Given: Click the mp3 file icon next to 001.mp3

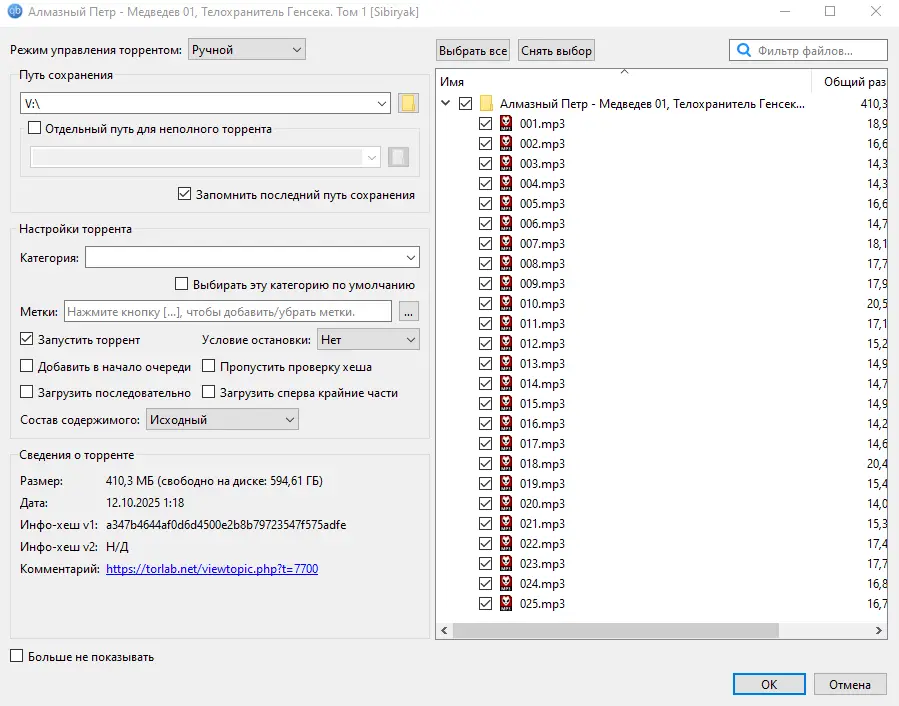Looking at the screenshot, I should (507, 124).
